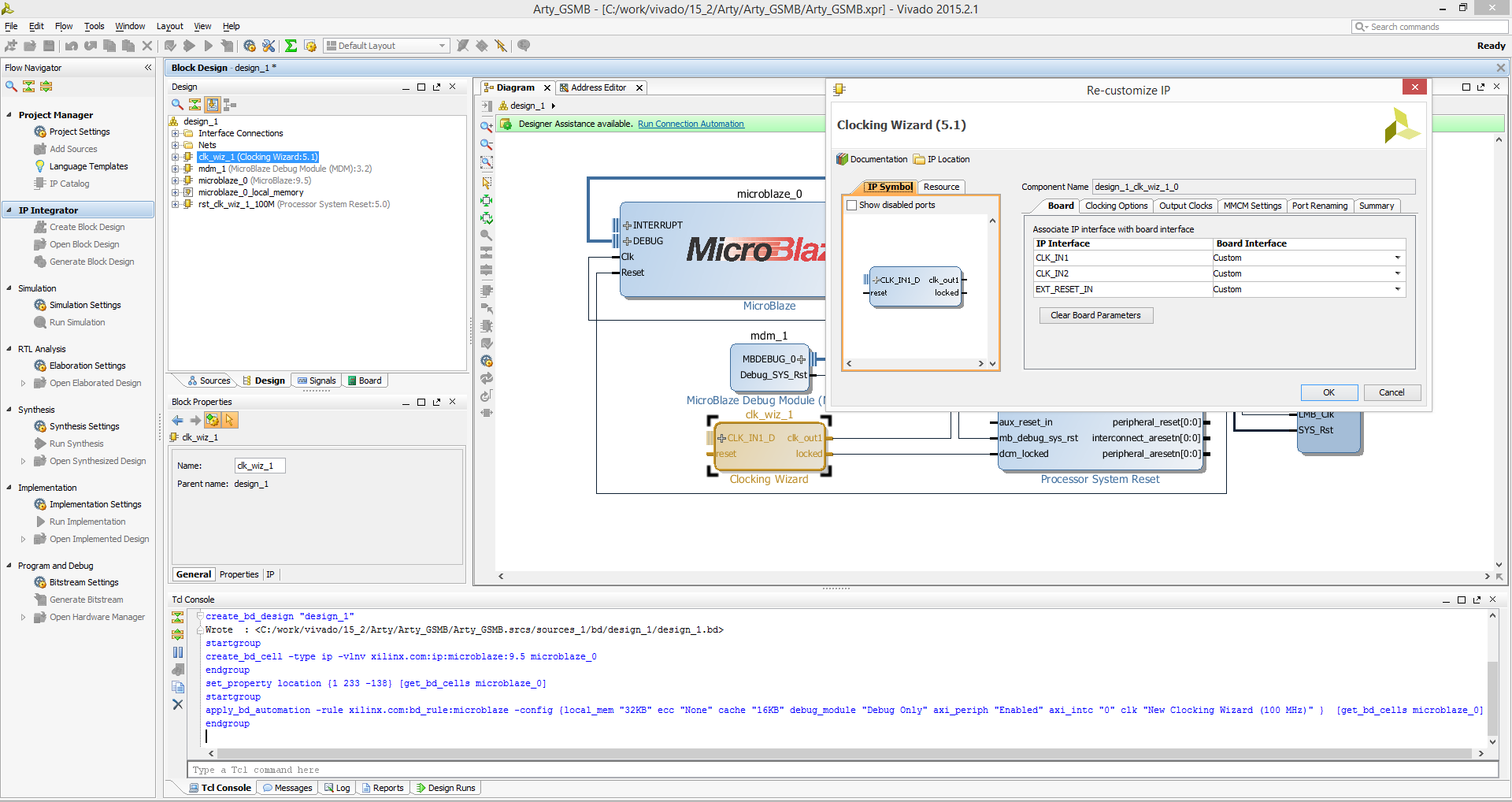Click the diagram vertical scrollbar
The height and width of the screenshot is (802, 1512).
click(x=1499, y=352)
